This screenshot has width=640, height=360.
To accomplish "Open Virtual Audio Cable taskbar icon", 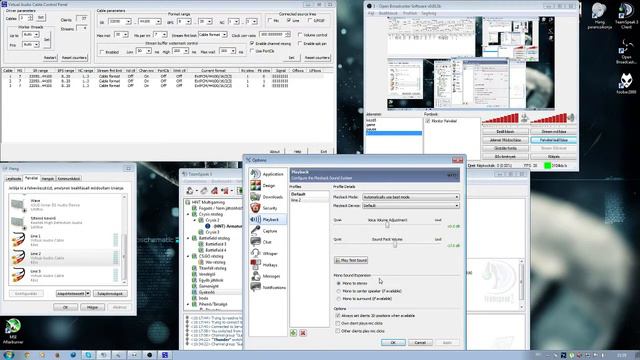I will (x=164, y=355).
